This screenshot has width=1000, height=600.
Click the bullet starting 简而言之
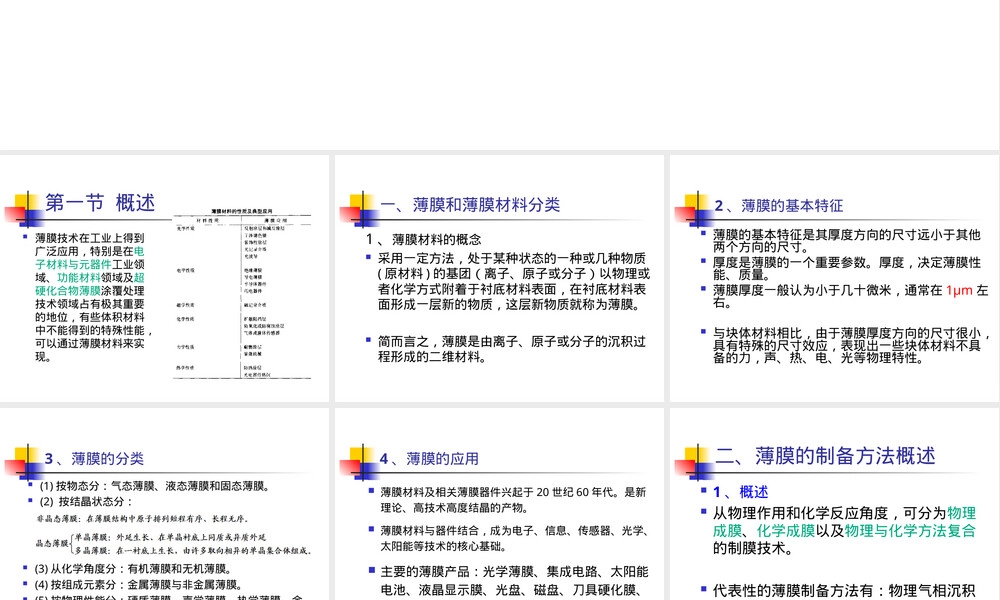512,349
